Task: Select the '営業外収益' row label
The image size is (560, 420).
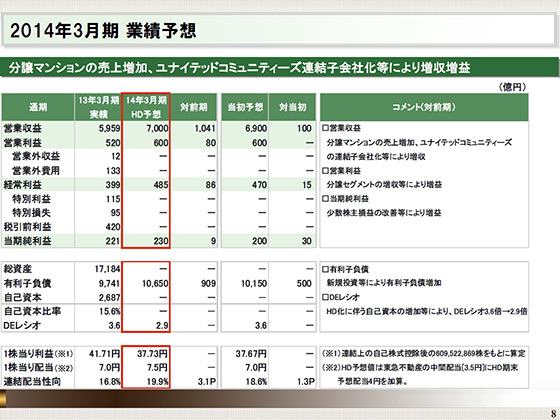Action: 36,156
